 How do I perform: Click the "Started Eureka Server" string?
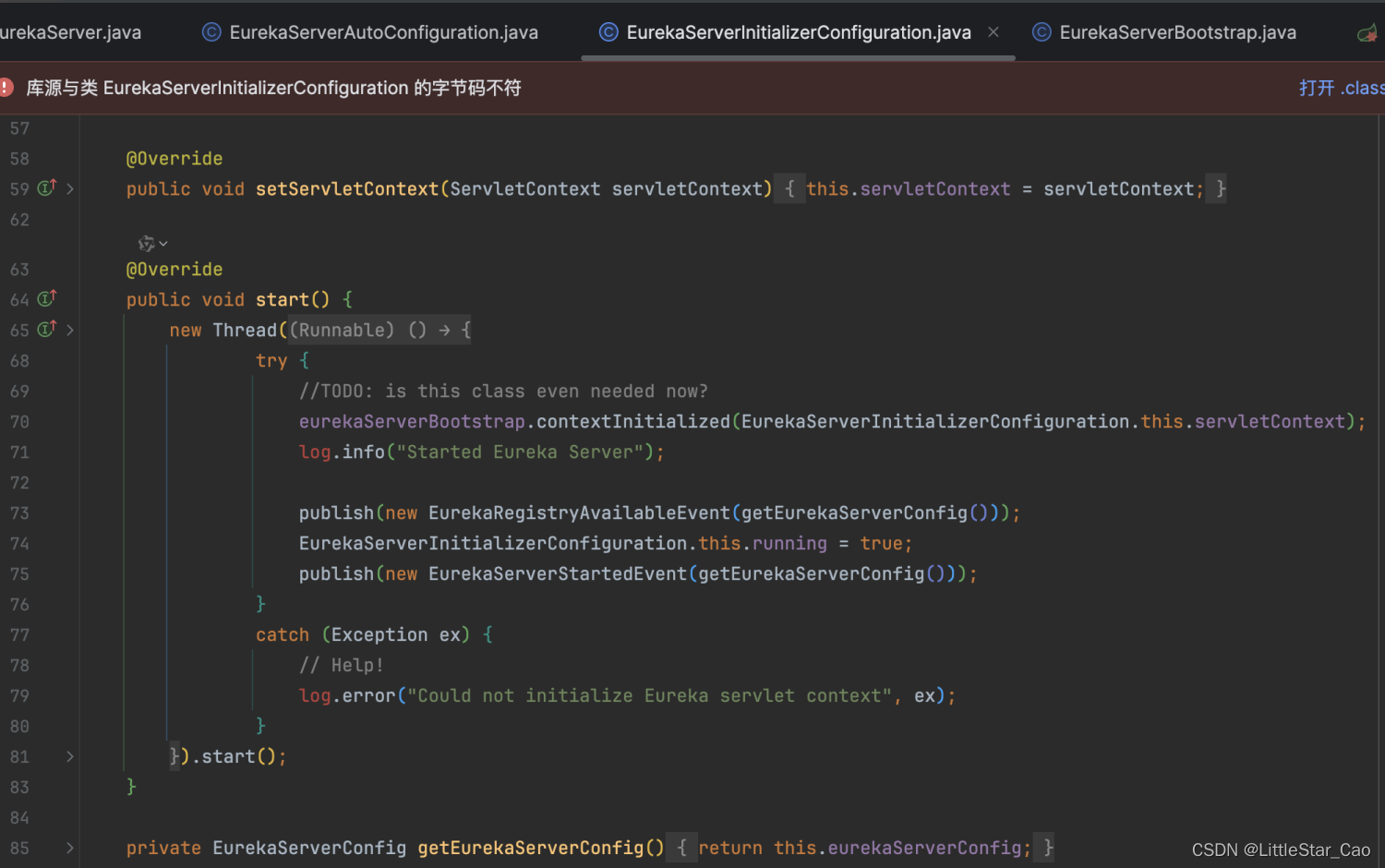[520, 452]
